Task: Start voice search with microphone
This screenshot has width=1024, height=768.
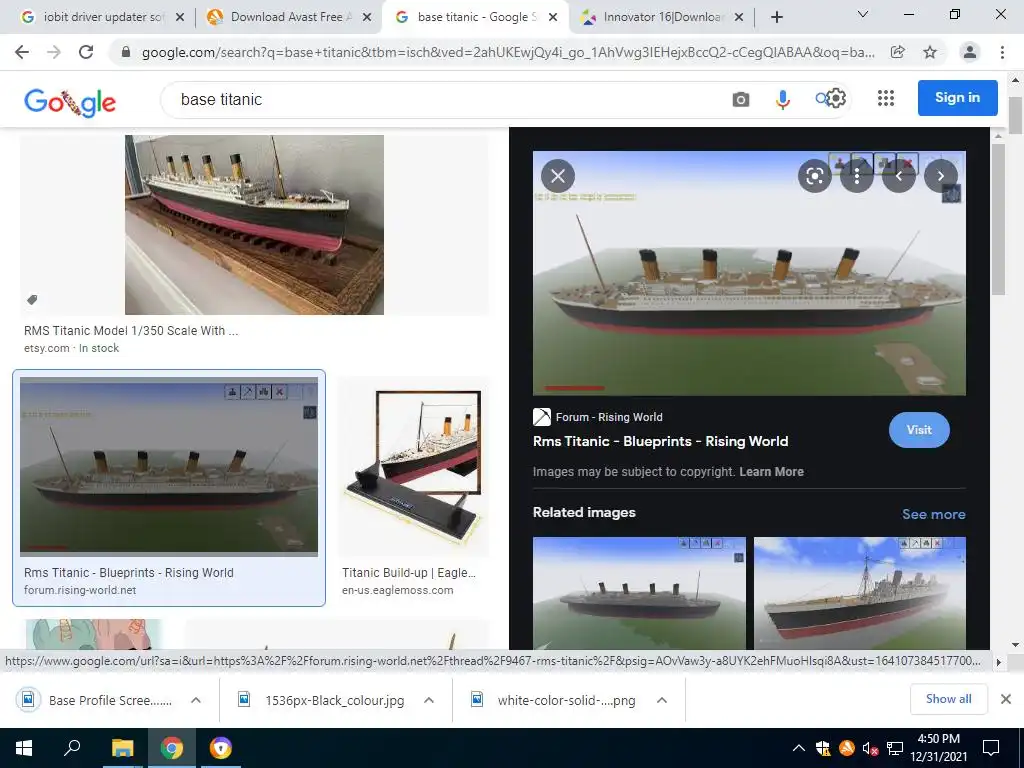Action: pyautogui.click(x=782, y=99)
